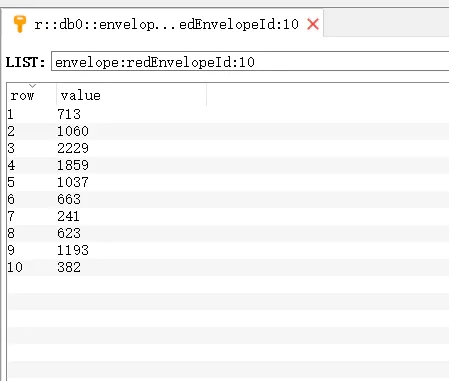Toggle the sort arrow above row header

pyautogui.click(x=32, y=86)
